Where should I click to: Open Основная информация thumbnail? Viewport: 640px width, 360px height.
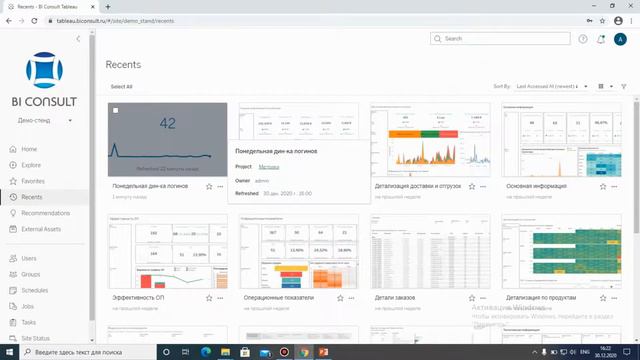click(x=562, y=139)
